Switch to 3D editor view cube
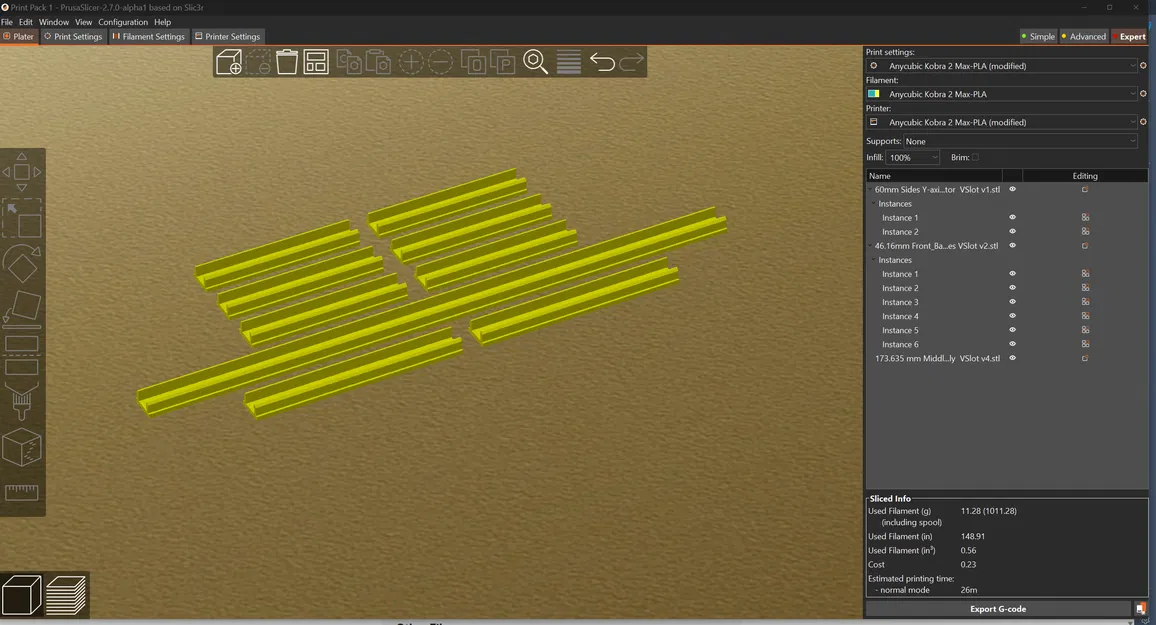Viewport: 1156px width, 625px height. click(x=22, y=595)
